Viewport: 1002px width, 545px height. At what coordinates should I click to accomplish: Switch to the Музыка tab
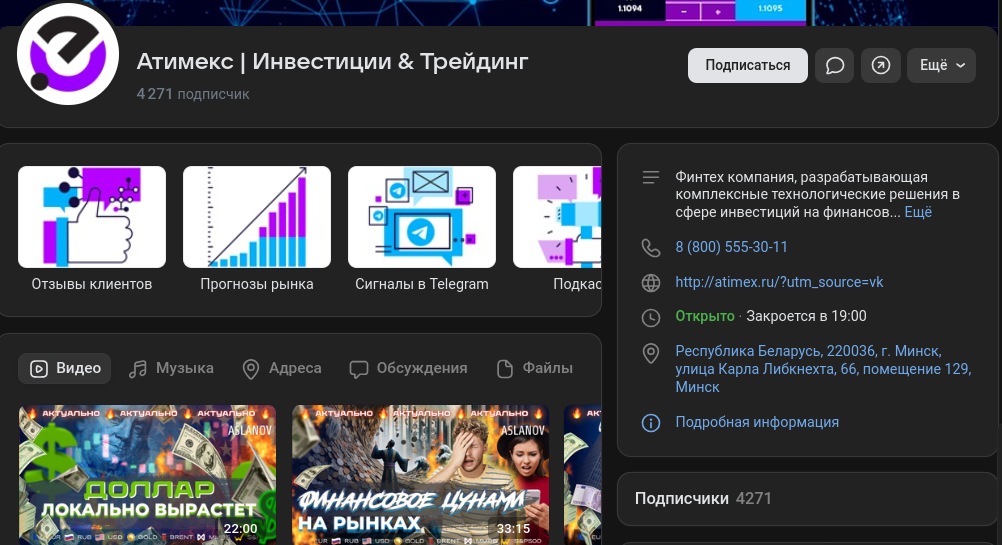171,369
